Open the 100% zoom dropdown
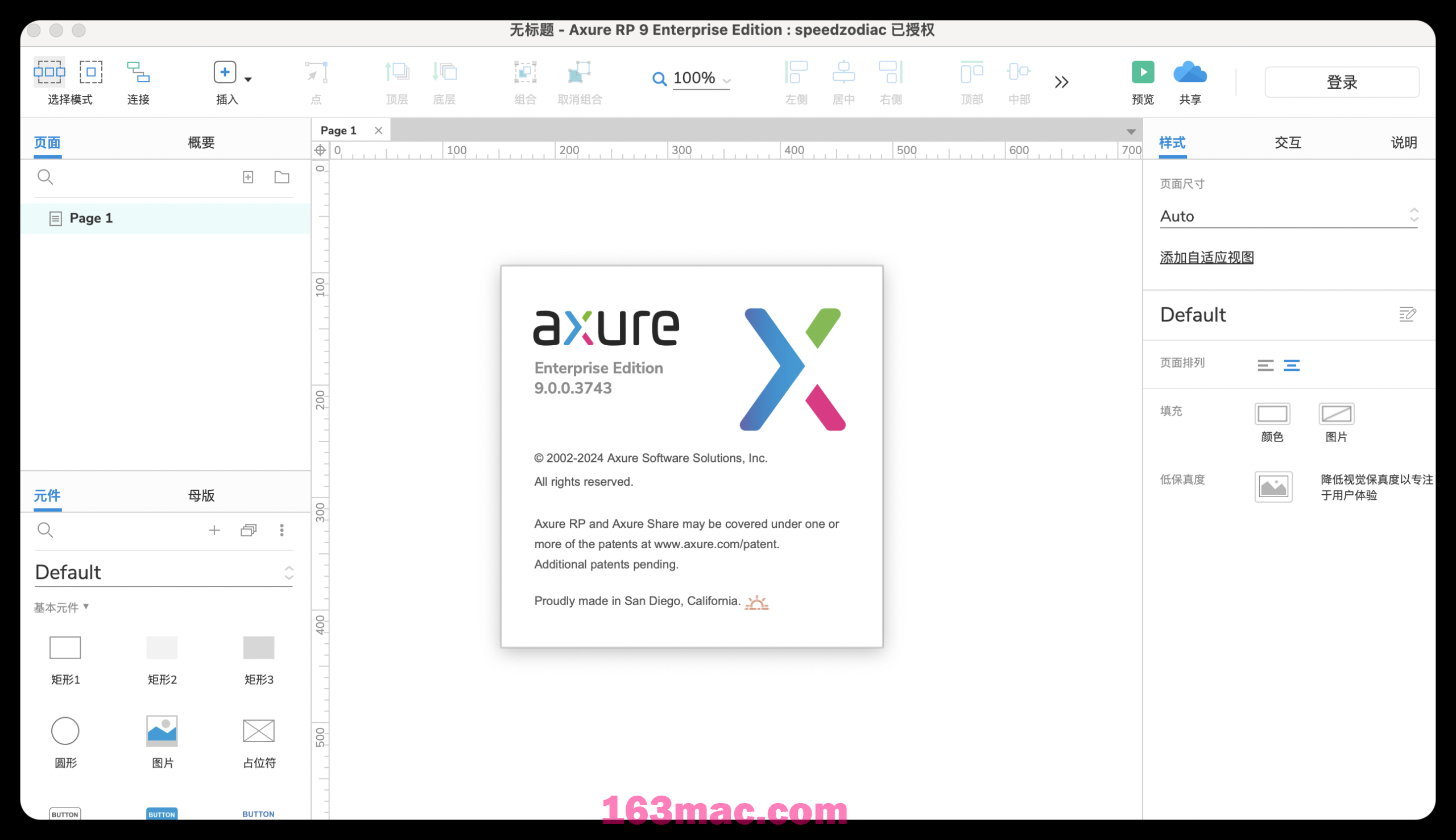Image resolution: width=1456 pixels, height=840 pixels. [x=727, y=81]
